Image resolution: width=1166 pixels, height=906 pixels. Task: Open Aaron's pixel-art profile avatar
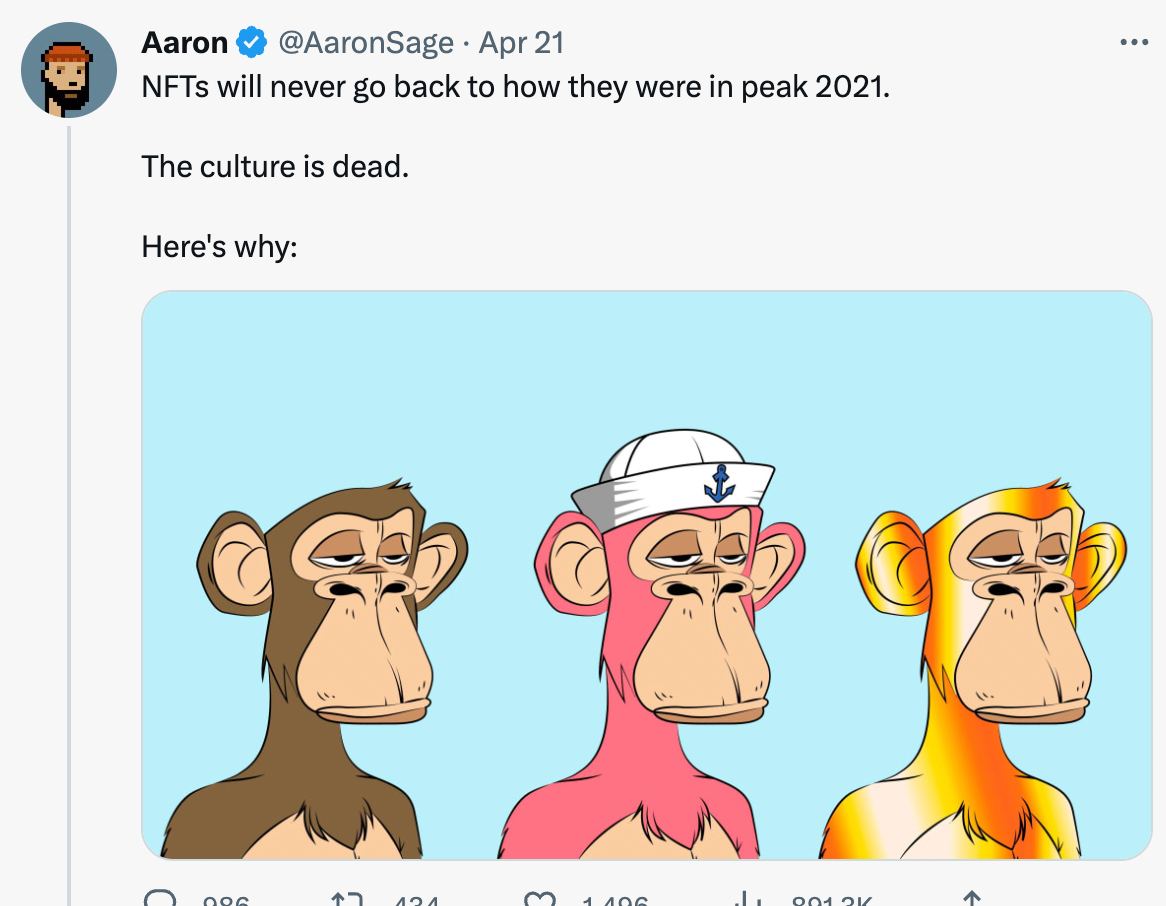[x=68, y=69]
